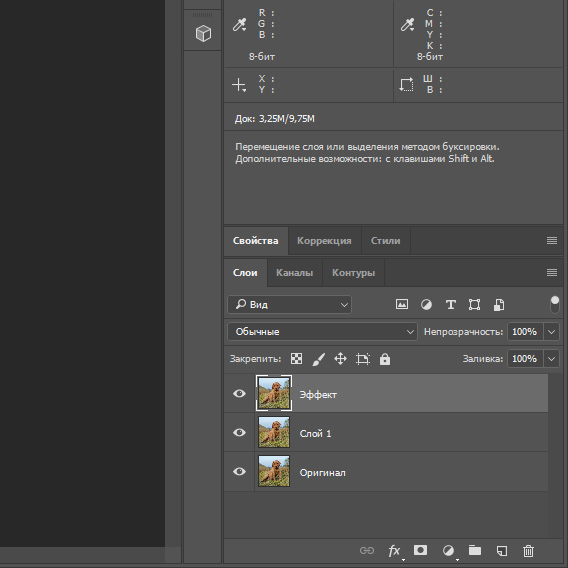Image resolution: width=568 pixels, height=568 pixels.
Task: Click the delete layer trash icon
Action: tap(528, 551)
